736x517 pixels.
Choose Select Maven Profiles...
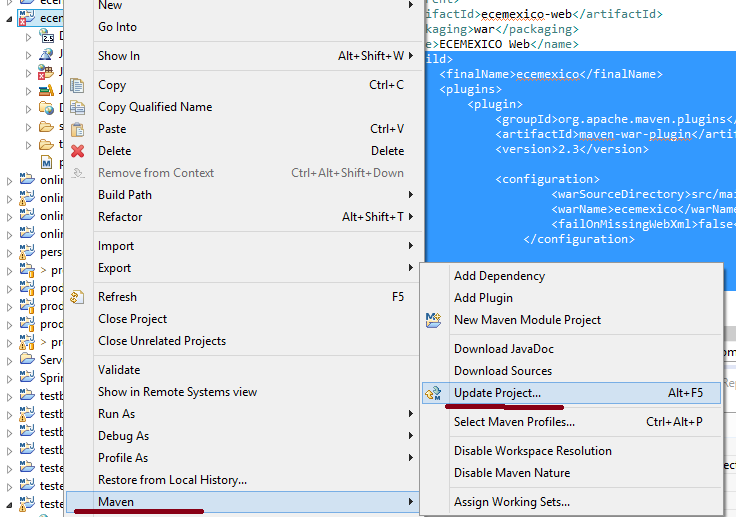point(514,422)
